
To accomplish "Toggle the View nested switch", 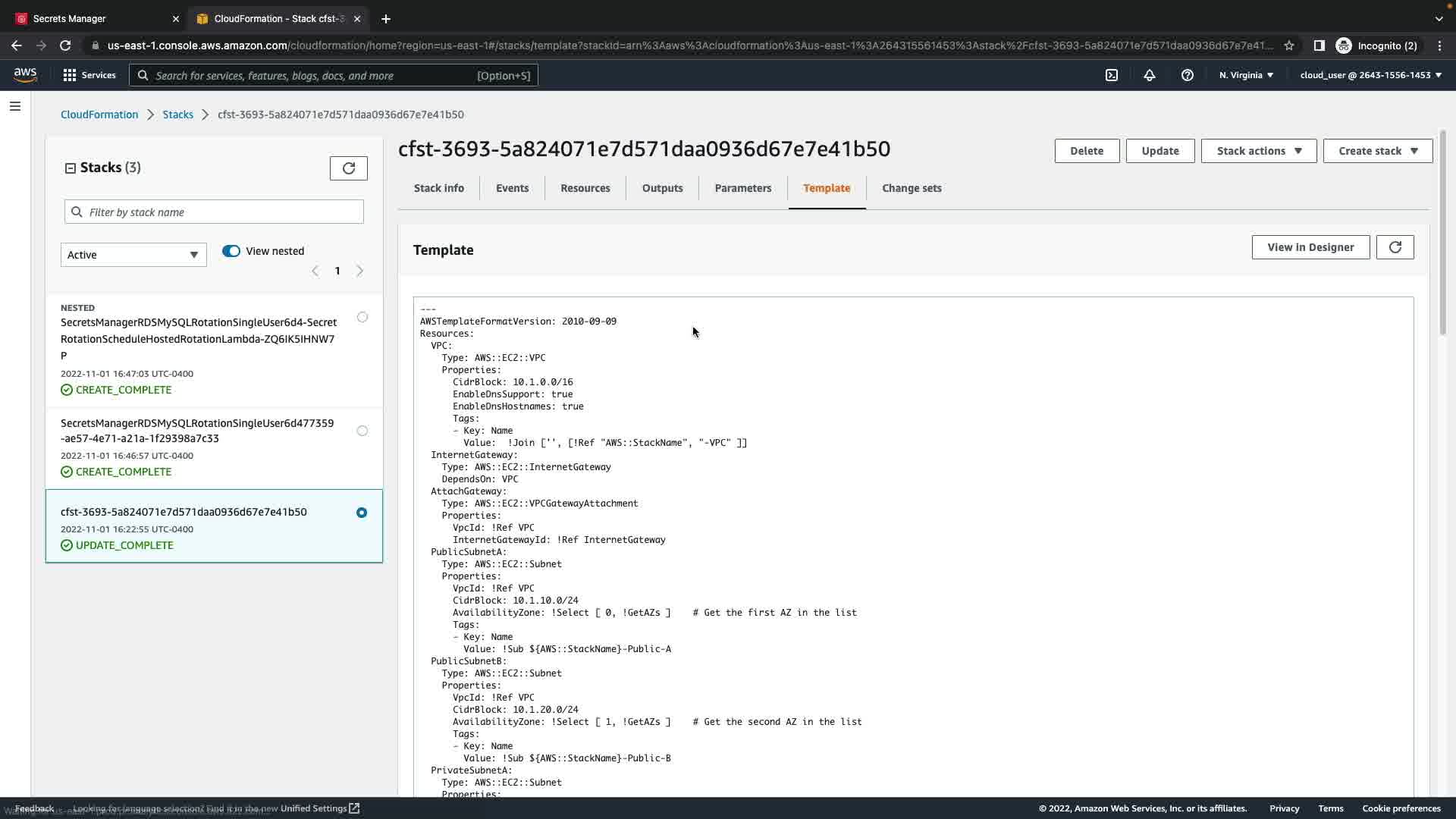I will [x=231, y=251].
